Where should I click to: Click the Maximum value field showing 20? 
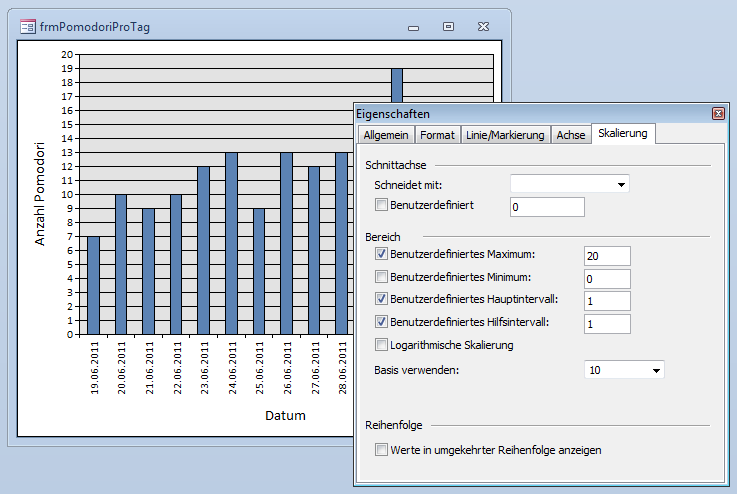[607, 256]
